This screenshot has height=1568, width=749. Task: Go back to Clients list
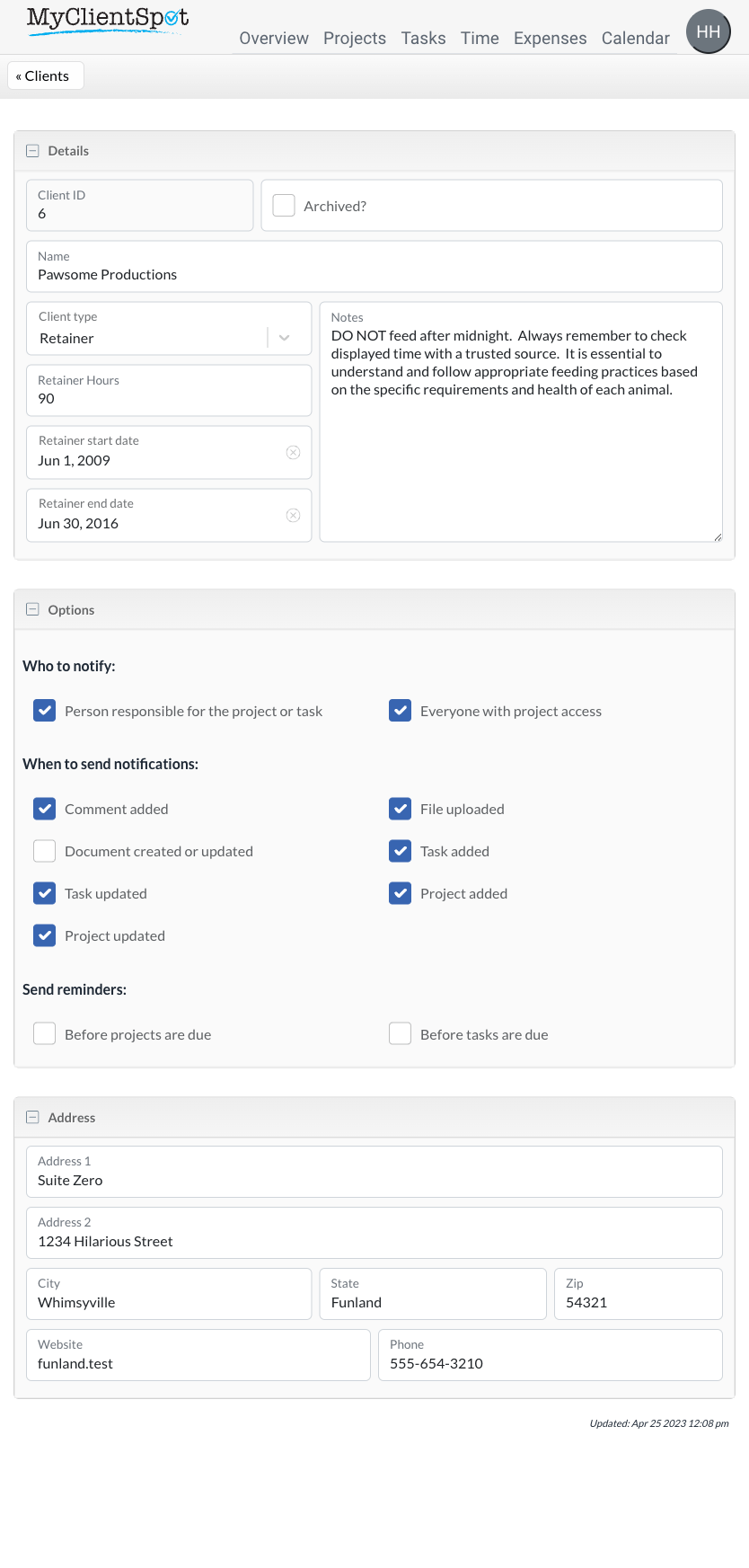[45, 76]
